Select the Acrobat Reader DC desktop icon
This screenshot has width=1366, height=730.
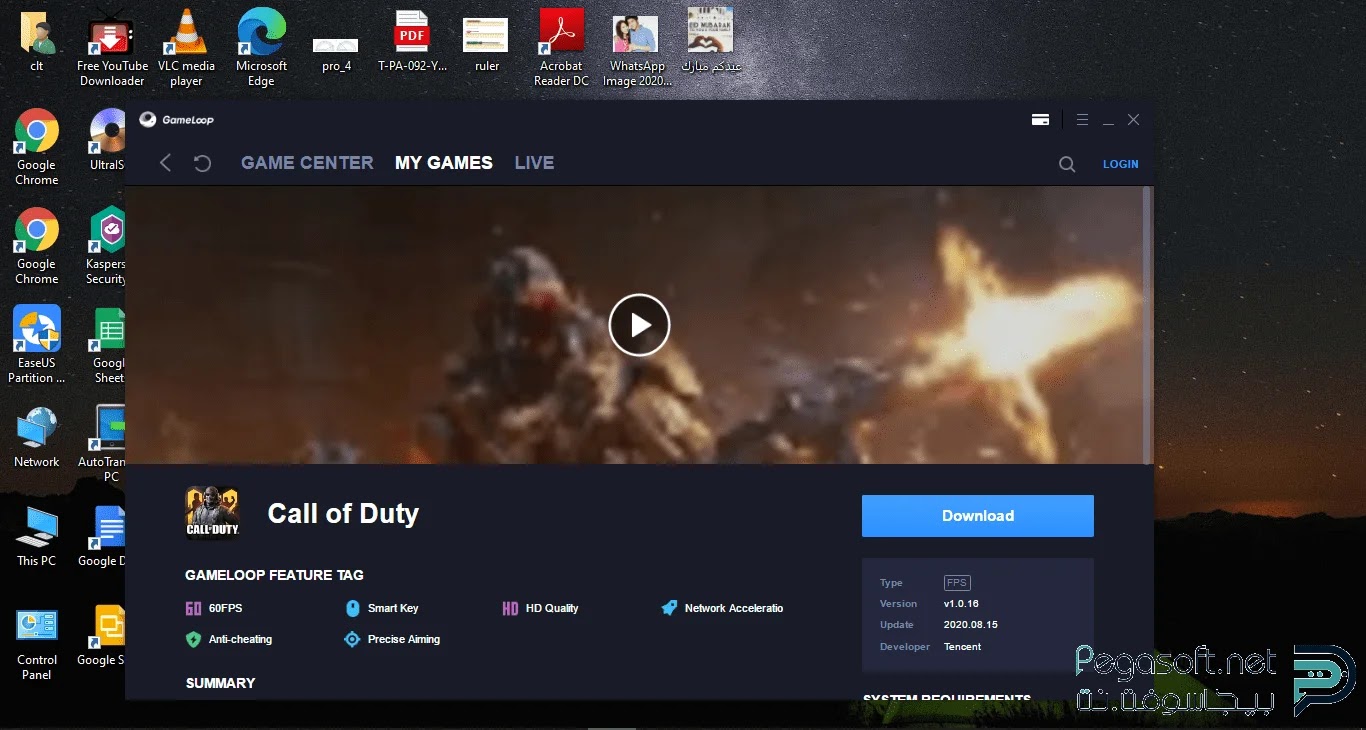coord(561,48)
